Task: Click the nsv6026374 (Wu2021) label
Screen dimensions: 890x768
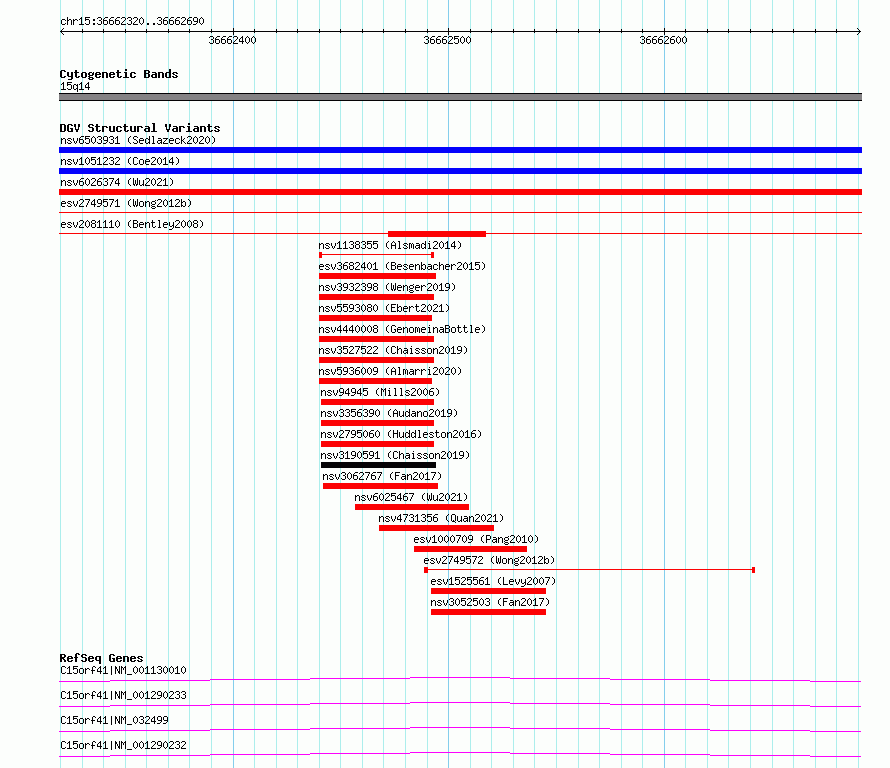Action: tap(117, 182)
